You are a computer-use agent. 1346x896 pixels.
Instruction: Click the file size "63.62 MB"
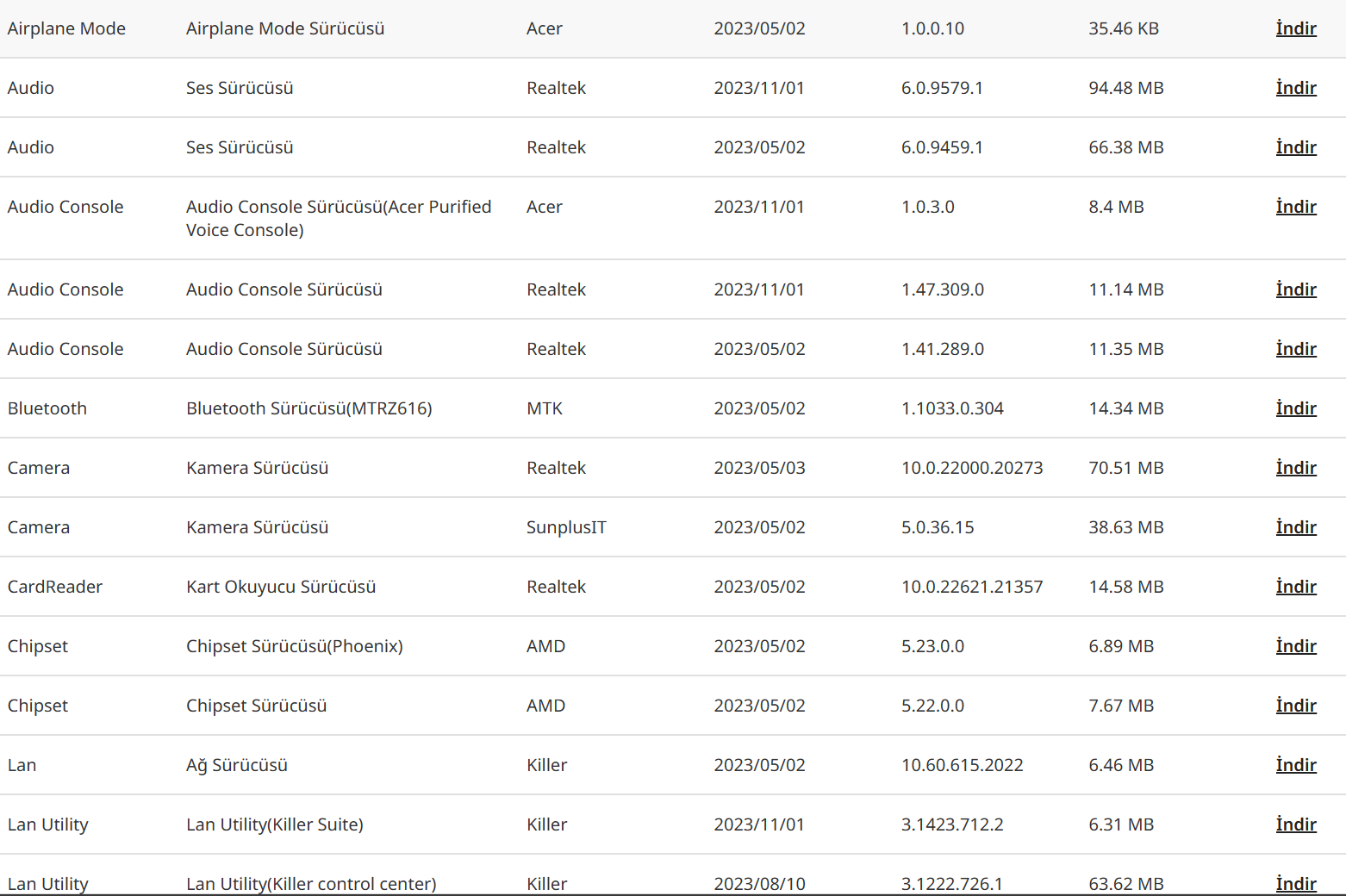pos(1126,884)
